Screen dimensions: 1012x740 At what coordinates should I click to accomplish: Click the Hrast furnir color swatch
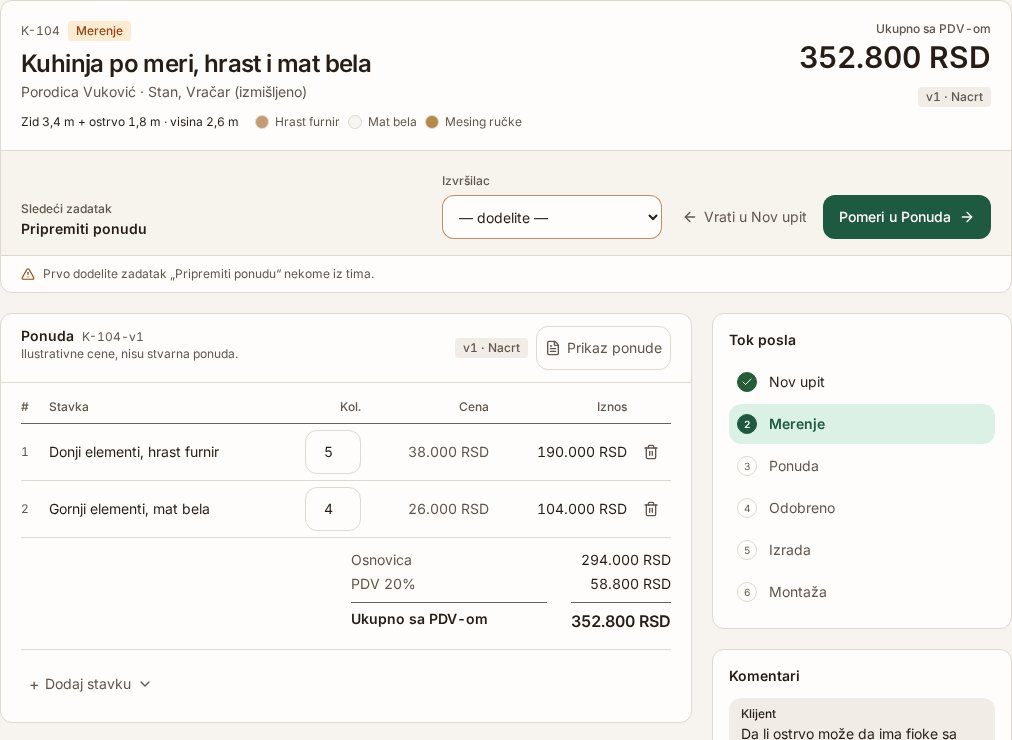coord(261,122)
